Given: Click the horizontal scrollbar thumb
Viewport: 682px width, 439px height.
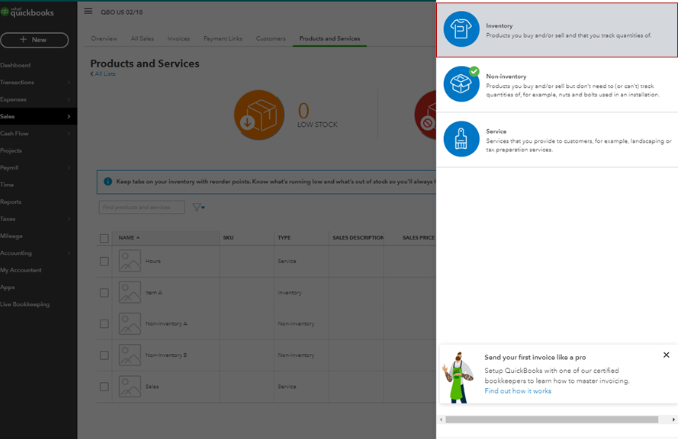Looking at the screenshot, I should 552,419.
